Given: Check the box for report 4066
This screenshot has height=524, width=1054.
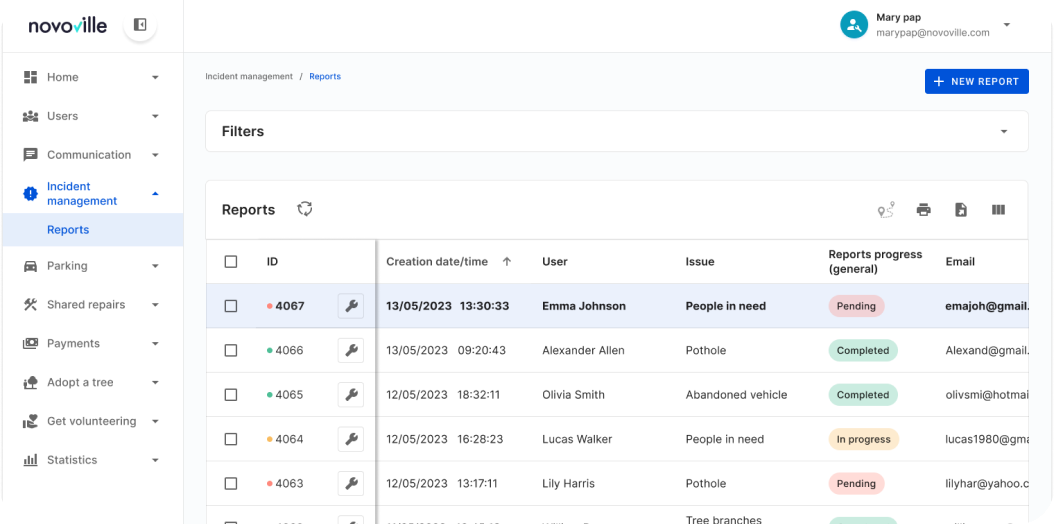Looking at the screenshot, I should point(231,351).
